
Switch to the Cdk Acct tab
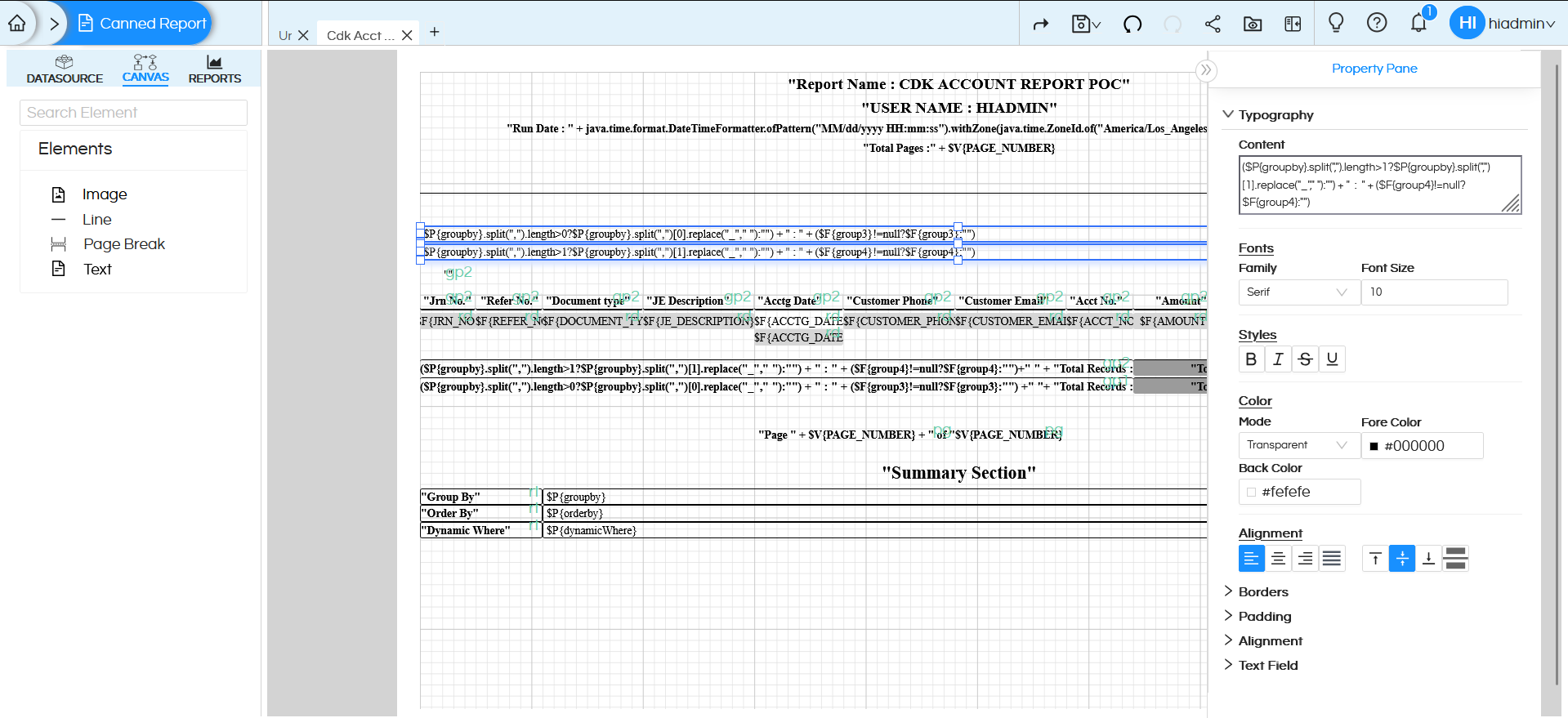coord(360,35)
